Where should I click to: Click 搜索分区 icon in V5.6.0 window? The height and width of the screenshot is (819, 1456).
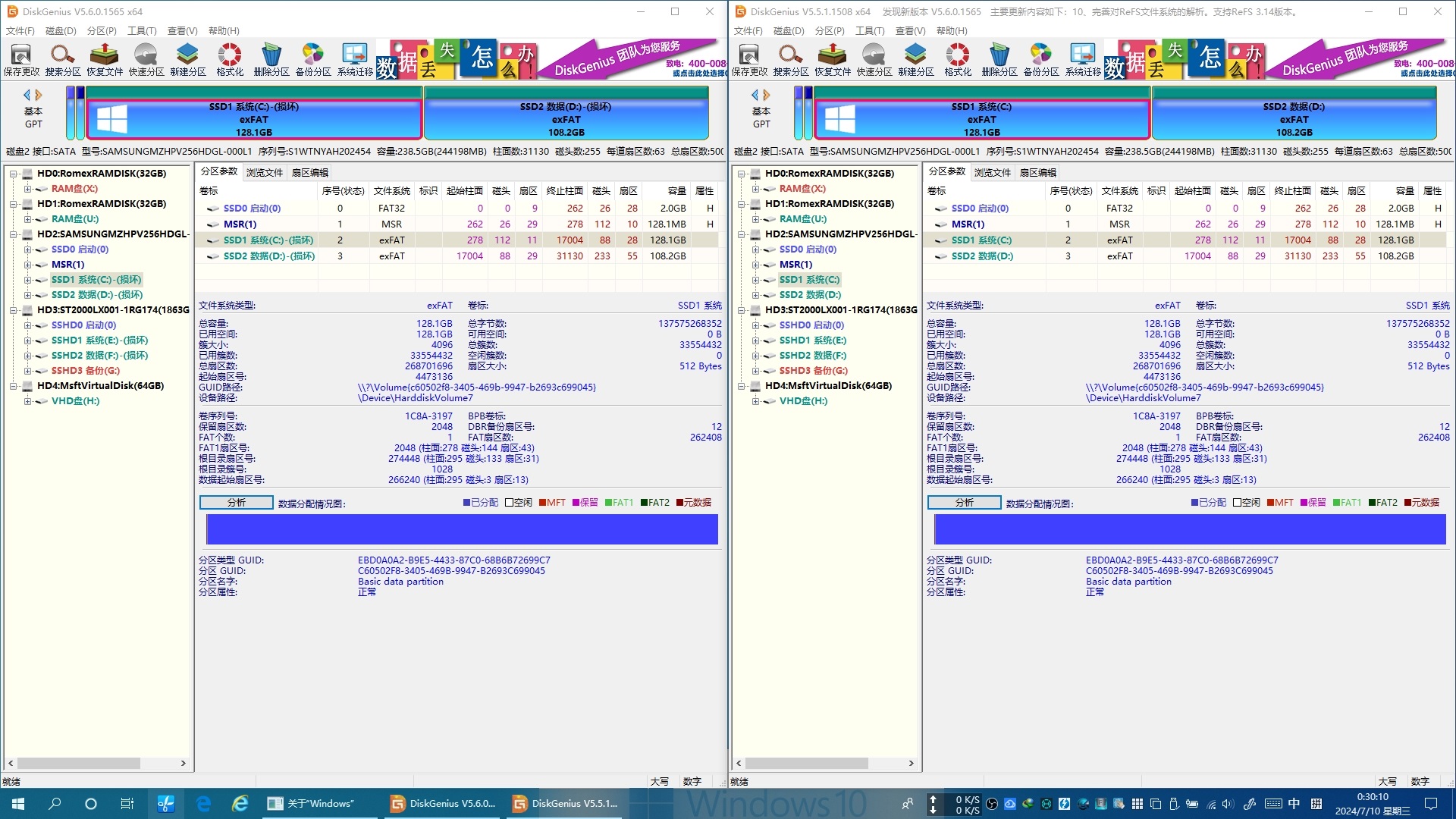click(62, 60)
